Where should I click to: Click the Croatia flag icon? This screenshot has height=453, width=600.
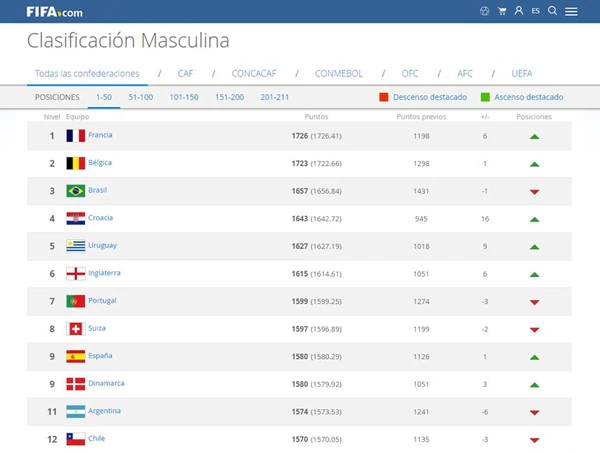[x=75, y=218]
